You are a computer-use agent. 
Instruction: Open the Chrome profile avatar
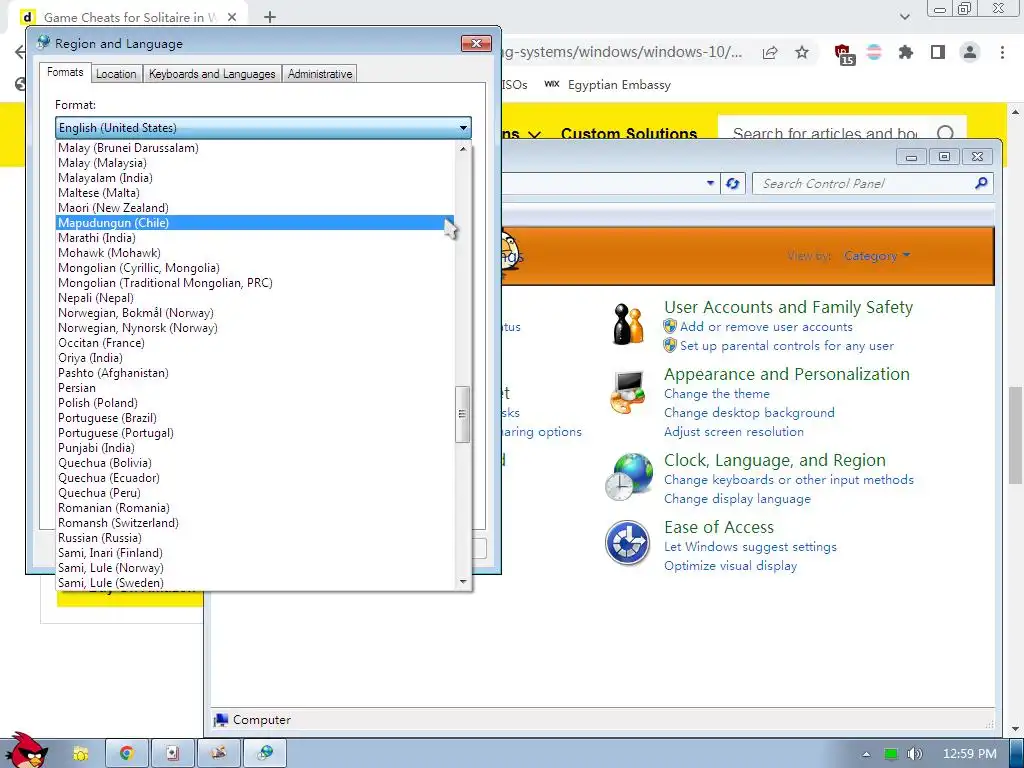970,52
